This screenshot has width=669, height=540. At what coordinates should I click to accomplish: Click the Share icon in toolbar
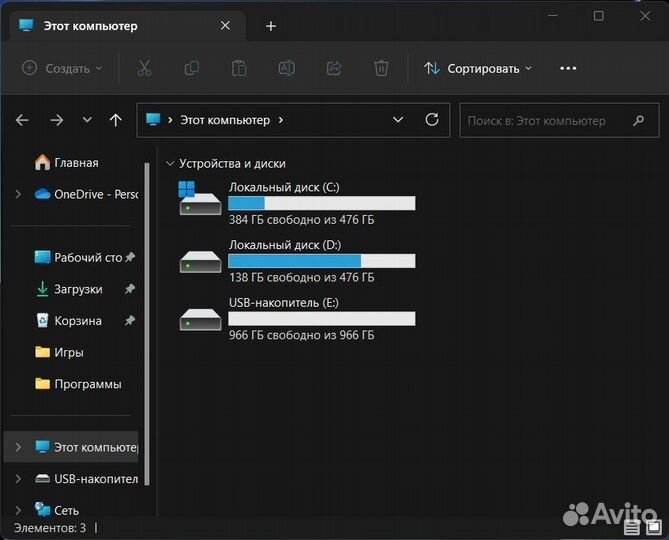[x=334, y=68]
